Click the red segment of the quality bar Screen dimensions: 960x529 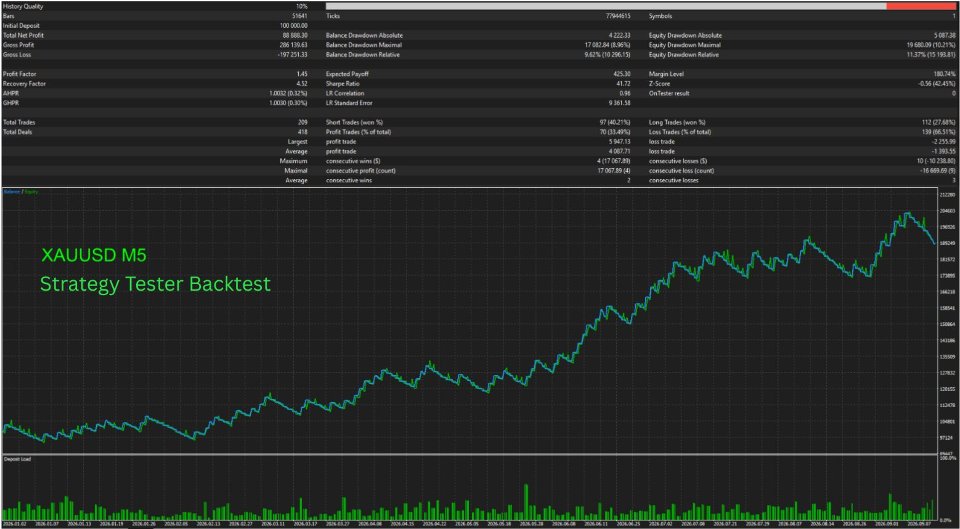pyautogui.click(x=921, y=6)
